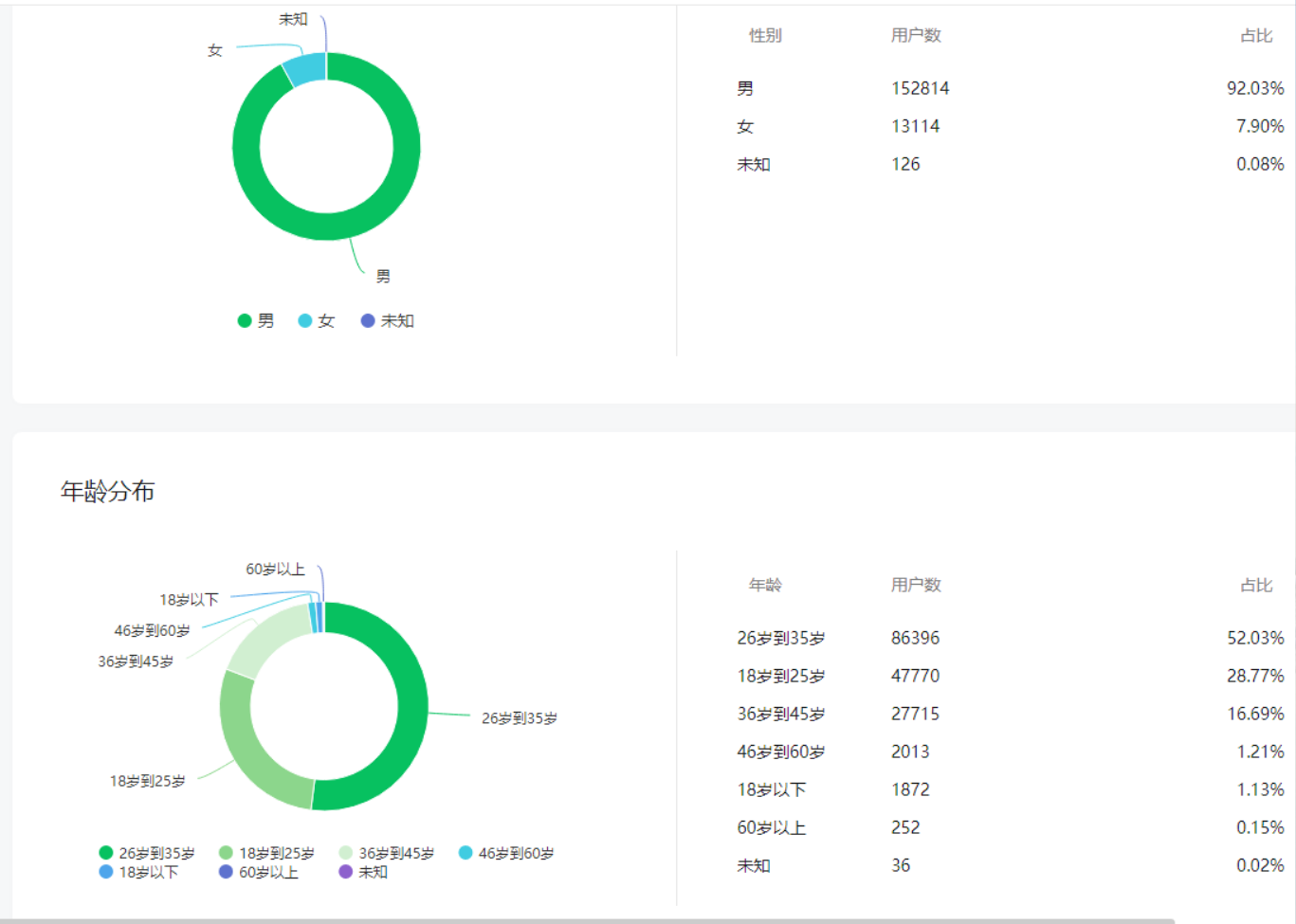1296x924 pixels.
Task: Select the value 126 in gender table
Action: pos(905,164)
